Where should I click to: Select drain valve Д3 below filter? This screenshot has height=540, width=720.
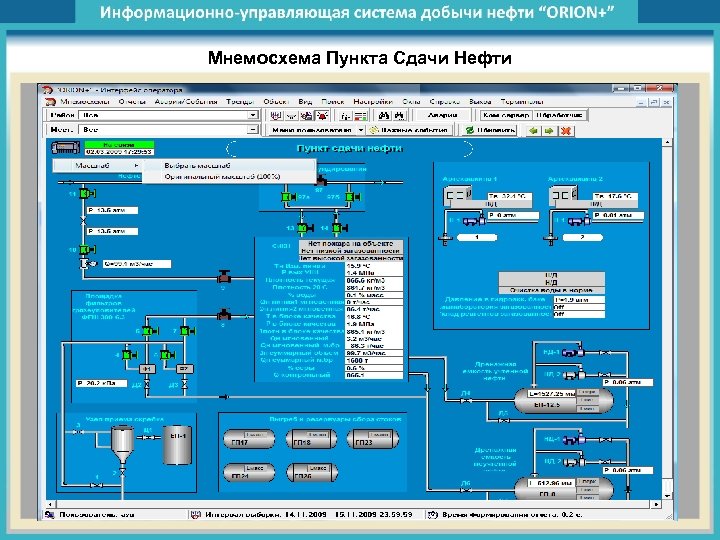185,384
